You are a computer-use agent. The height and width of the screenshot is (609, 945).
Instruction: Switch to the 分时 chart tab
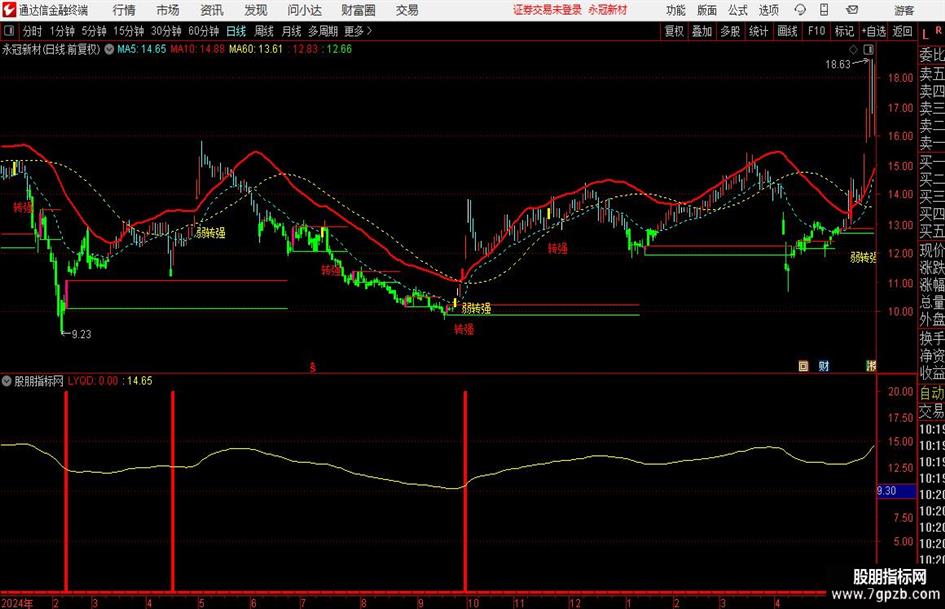click(33, 31)
